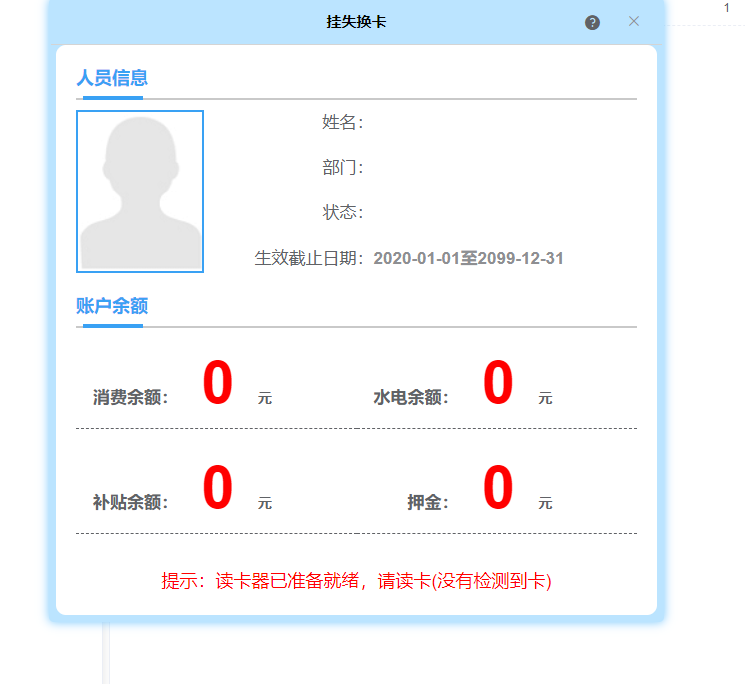Click the 生效截止日期 label
745x684 pixels.
point(309,258)
